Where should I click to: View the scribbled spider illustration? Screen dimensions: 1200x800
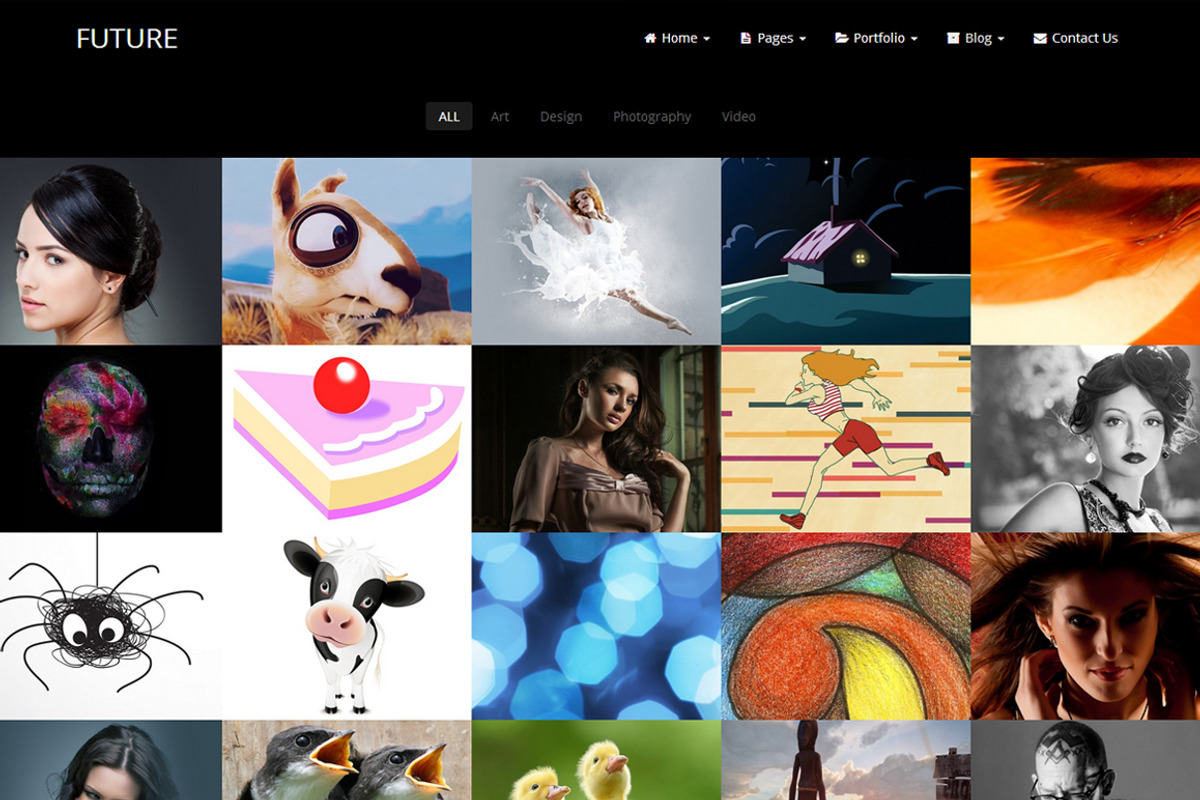coord(110,625)
